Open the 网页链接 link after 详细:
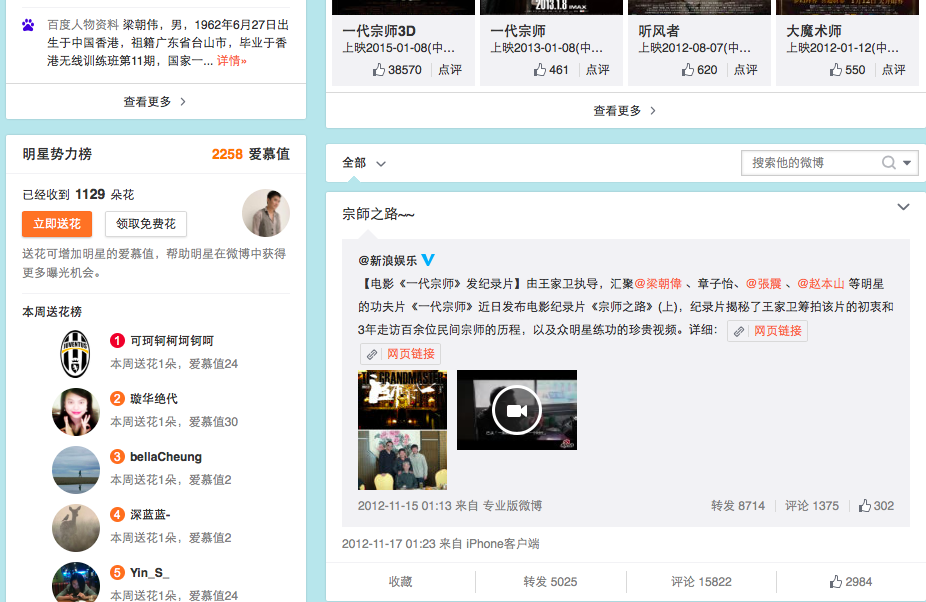Viewport: 926px width, 602px height. [x=767, y=331]
